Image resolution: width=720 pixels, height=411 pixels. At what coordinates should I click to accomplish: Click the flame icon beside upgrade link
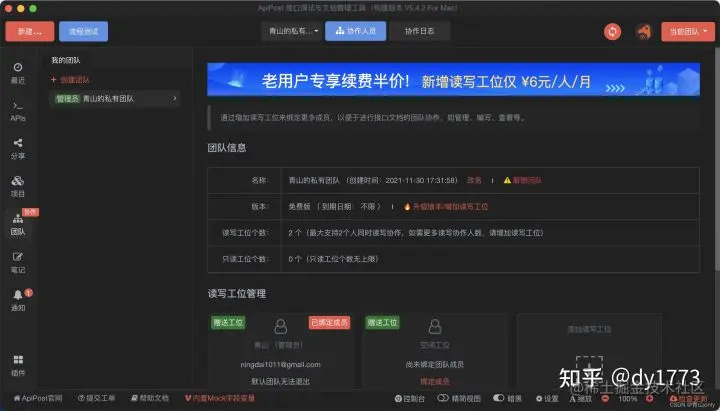pos(407,207)
